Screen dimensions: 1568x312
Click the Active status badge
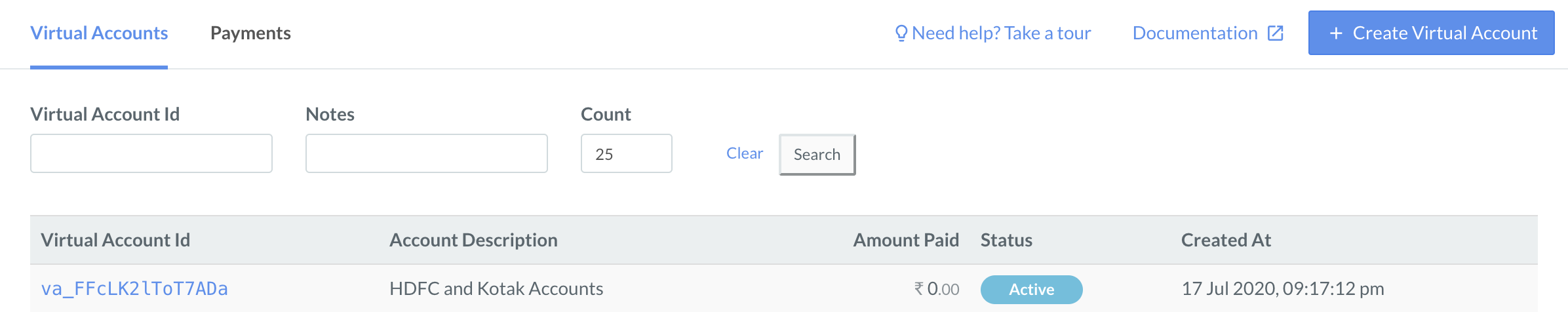pyautogui.click(x=1031, y=290)
